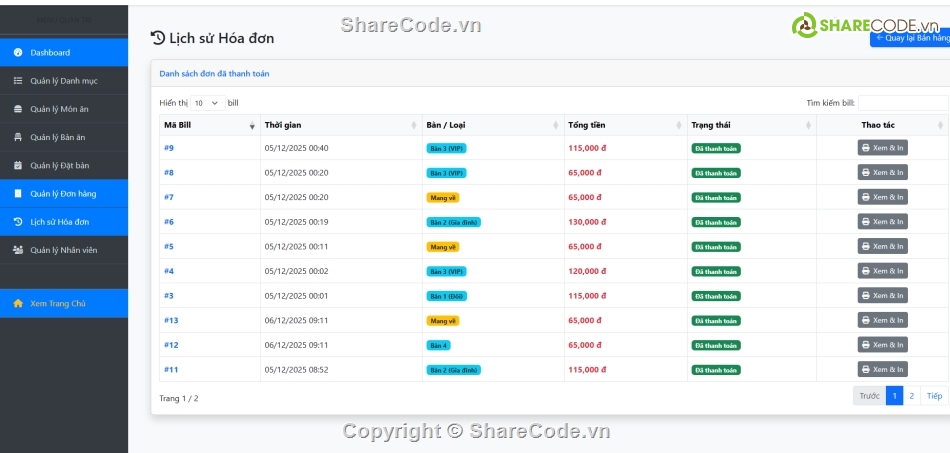
Task: Click bill number #6 link
Action: 169,222
